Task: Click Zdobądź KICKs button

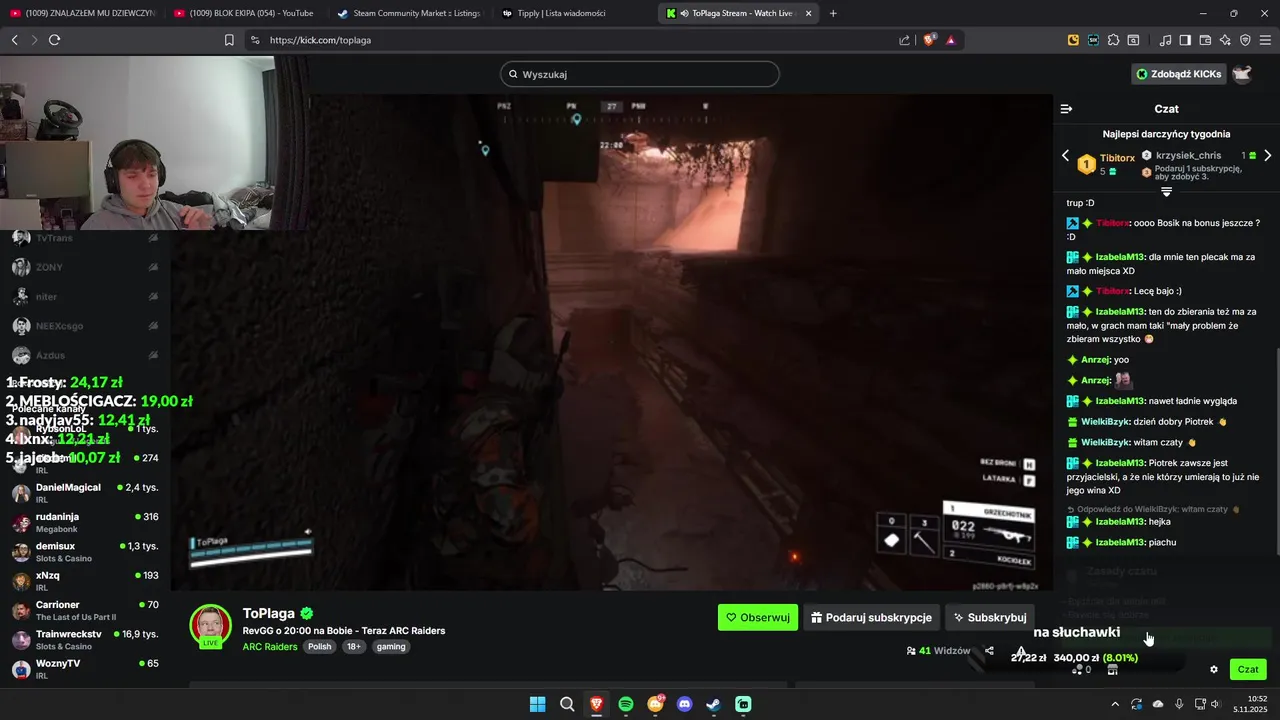Action: 1178,74
